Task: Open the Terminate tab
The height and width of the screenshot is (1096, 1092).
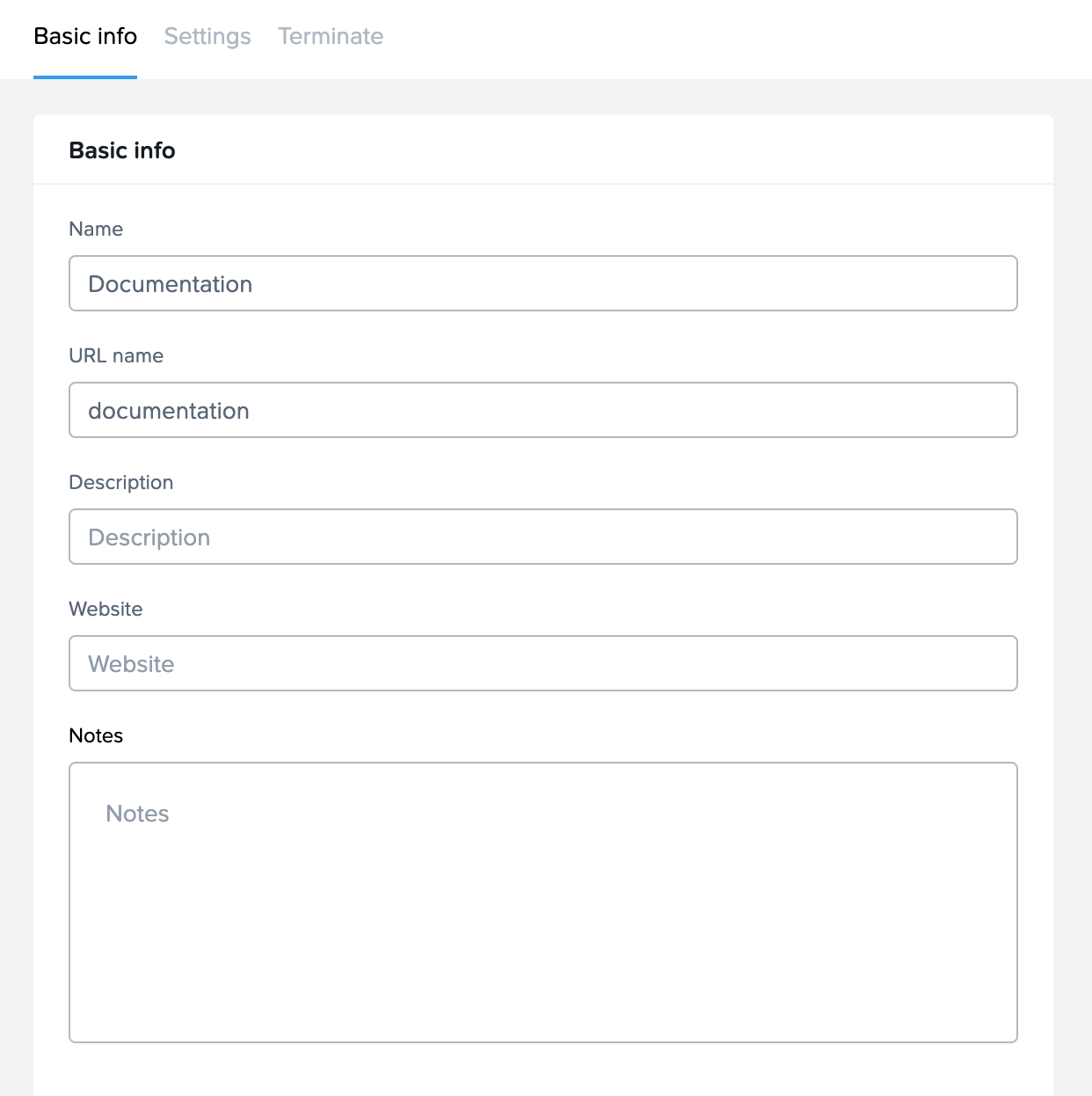Action: tap(331, 36)
